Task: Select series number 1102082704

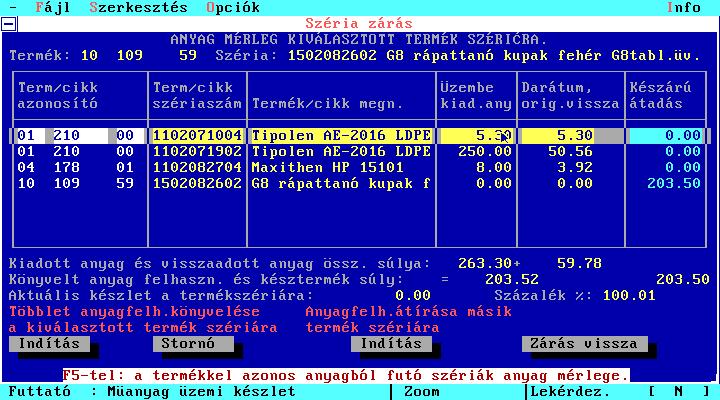Action: point(197,168)
